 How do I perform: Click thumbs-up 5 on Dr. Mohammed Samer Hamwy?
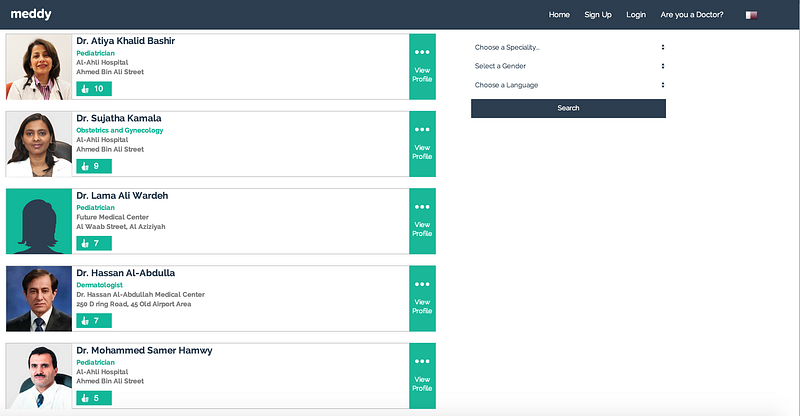point(94,398)
